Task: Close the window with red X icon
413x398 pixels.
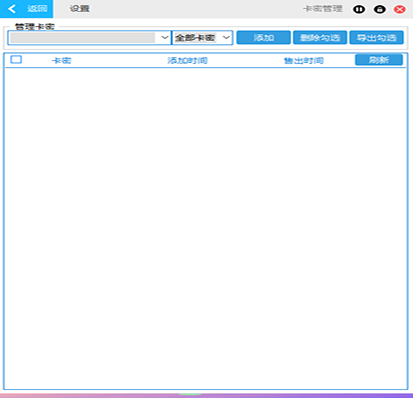Action: pos(400,9)
